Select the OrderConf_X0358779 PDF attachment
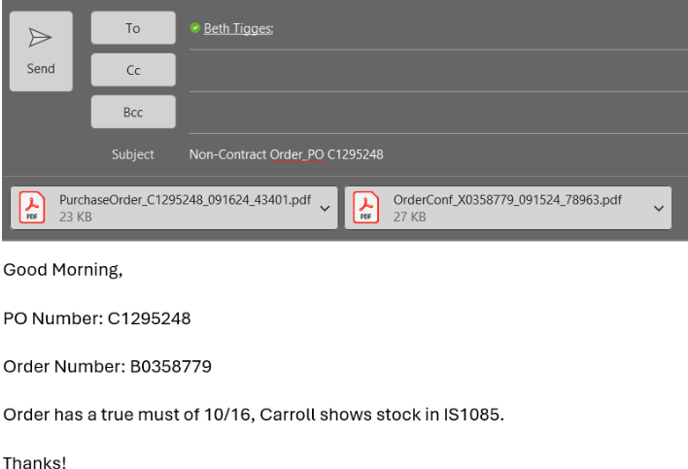The height and width of the screenshot is (469, 688). pos(508,208)
